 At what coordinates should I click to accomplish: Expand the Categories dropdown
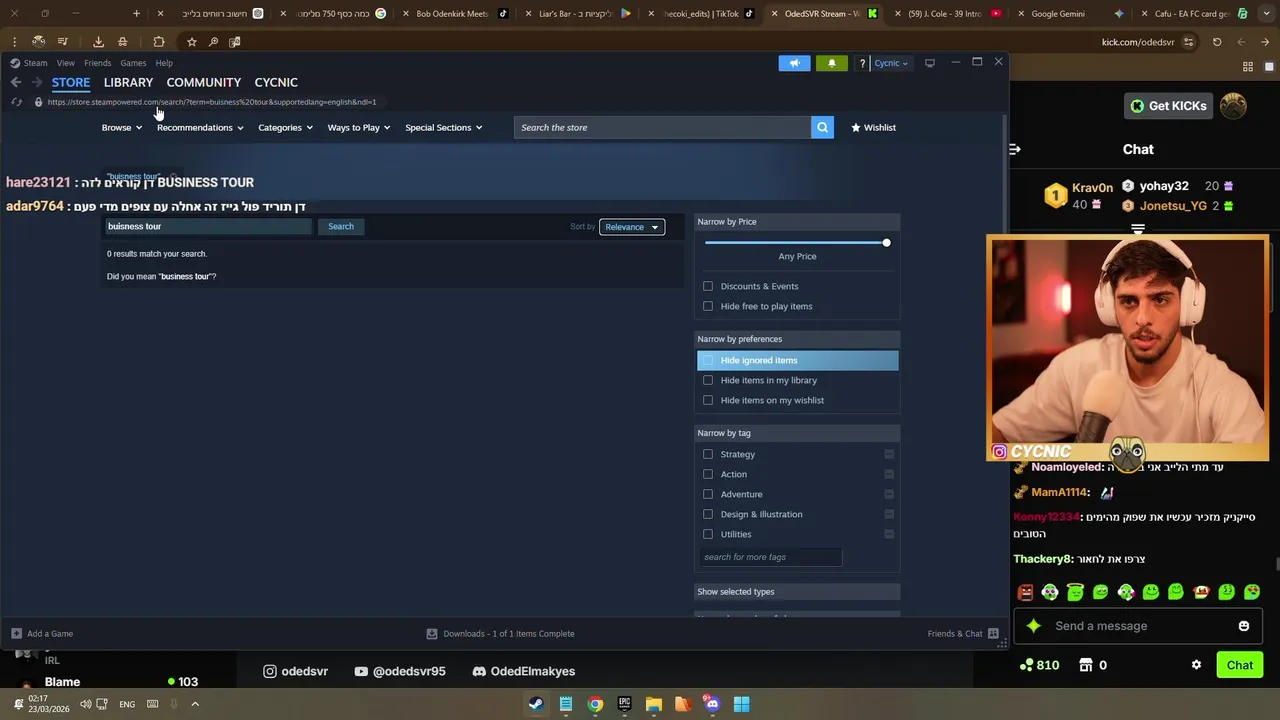point(285,127)
